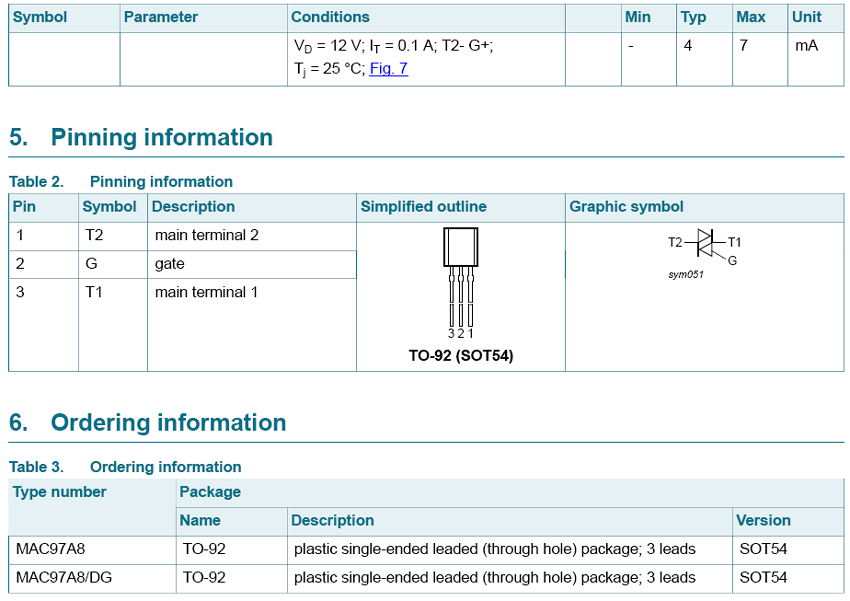Open the Fig. 7 link

point(388,69)
